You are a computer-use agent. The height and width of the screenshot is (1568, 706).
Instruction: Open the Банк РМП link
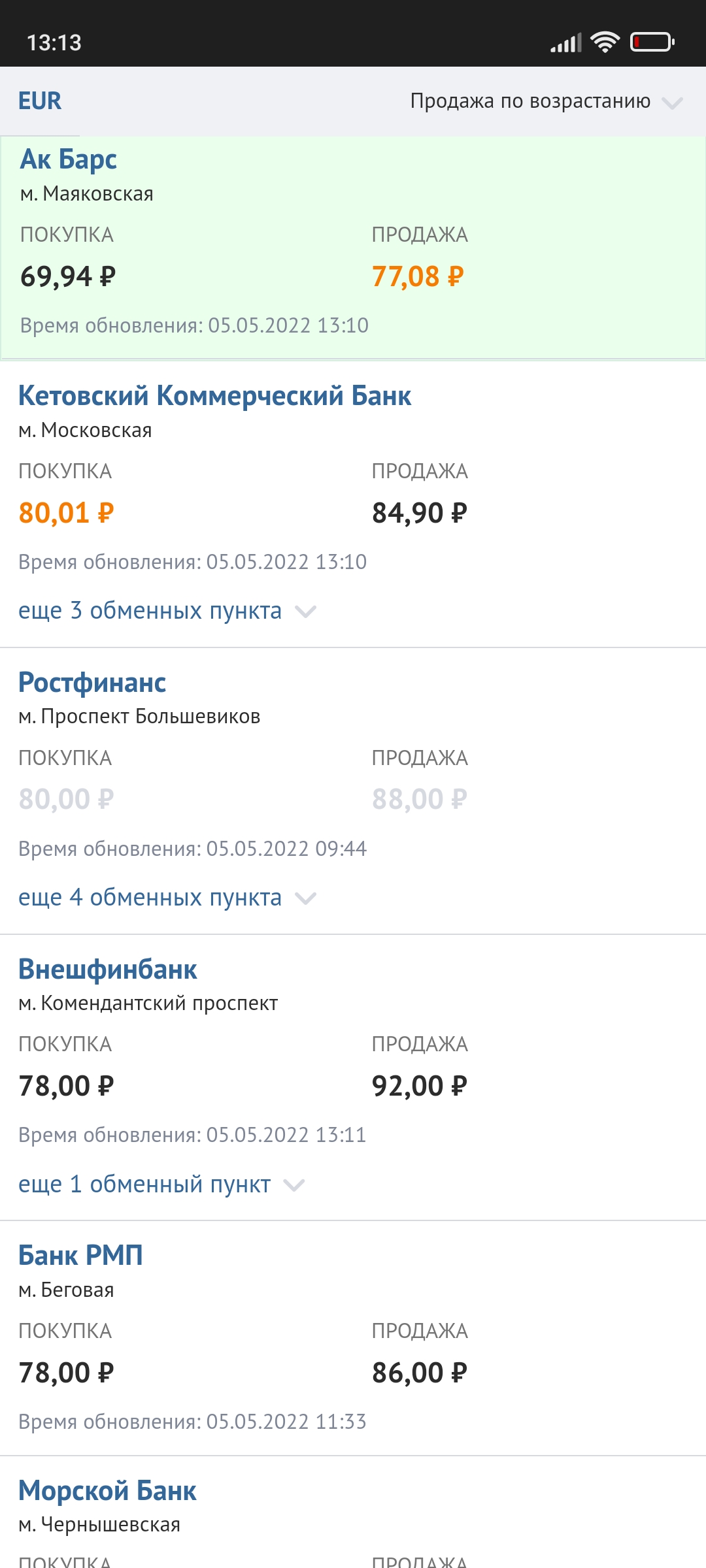80,1256
